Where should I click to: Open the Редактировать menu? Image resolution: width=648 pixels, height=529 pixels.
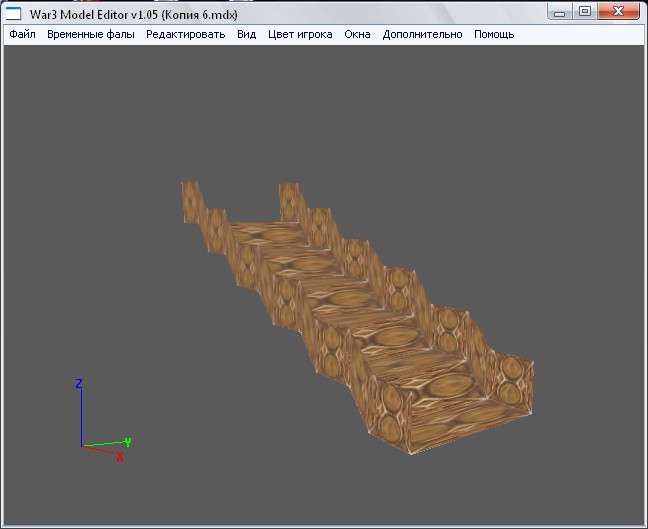(186, 34)
